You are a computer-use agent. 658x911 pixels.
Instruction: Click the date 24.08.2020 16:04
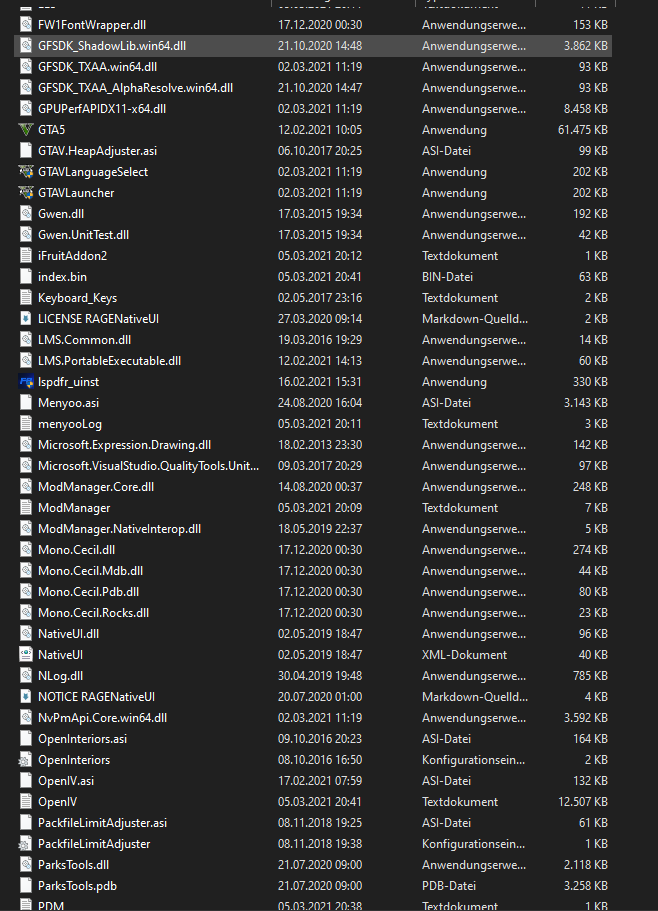coord(319,403)
